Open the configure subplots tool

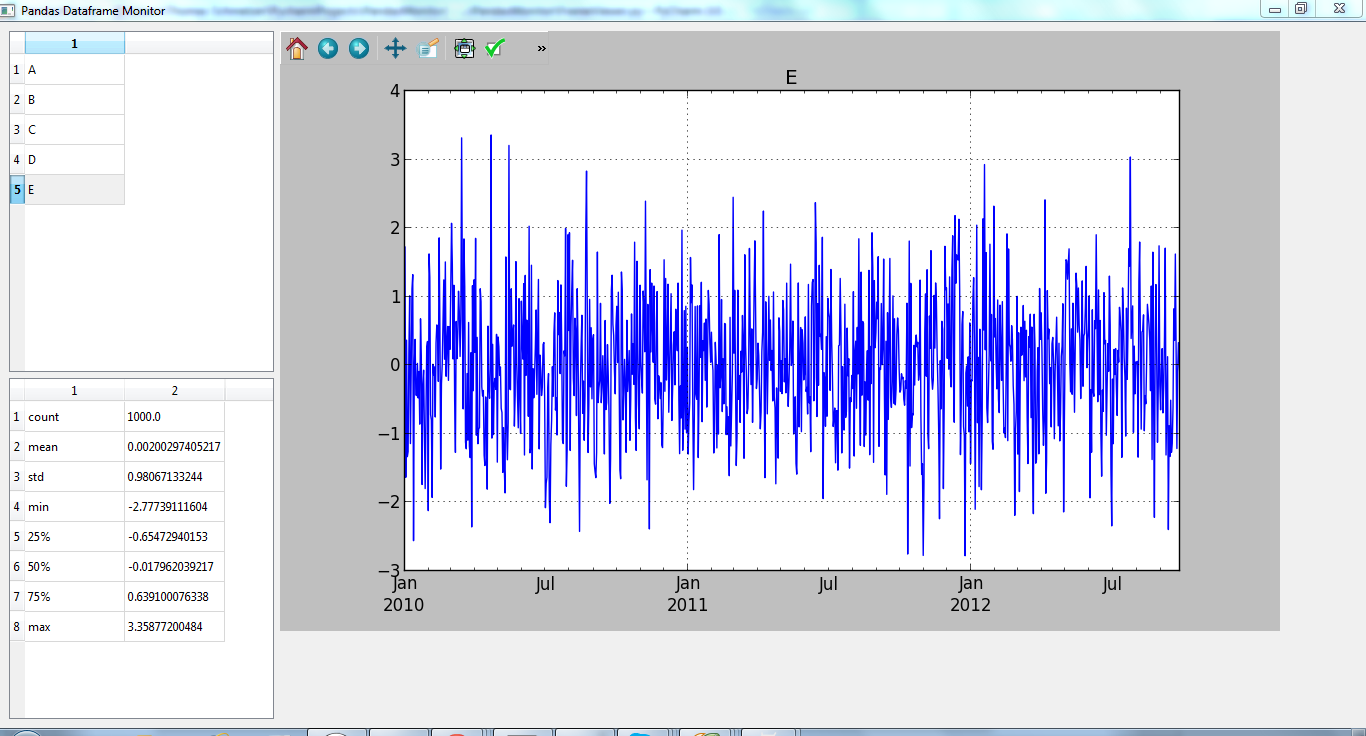click(464, 48)
